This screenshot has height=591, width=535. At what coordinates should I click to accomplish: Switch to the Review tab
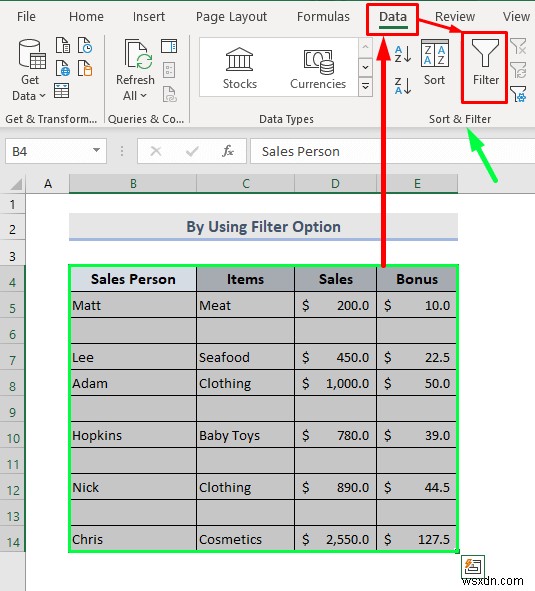click(x=455, y=17)
